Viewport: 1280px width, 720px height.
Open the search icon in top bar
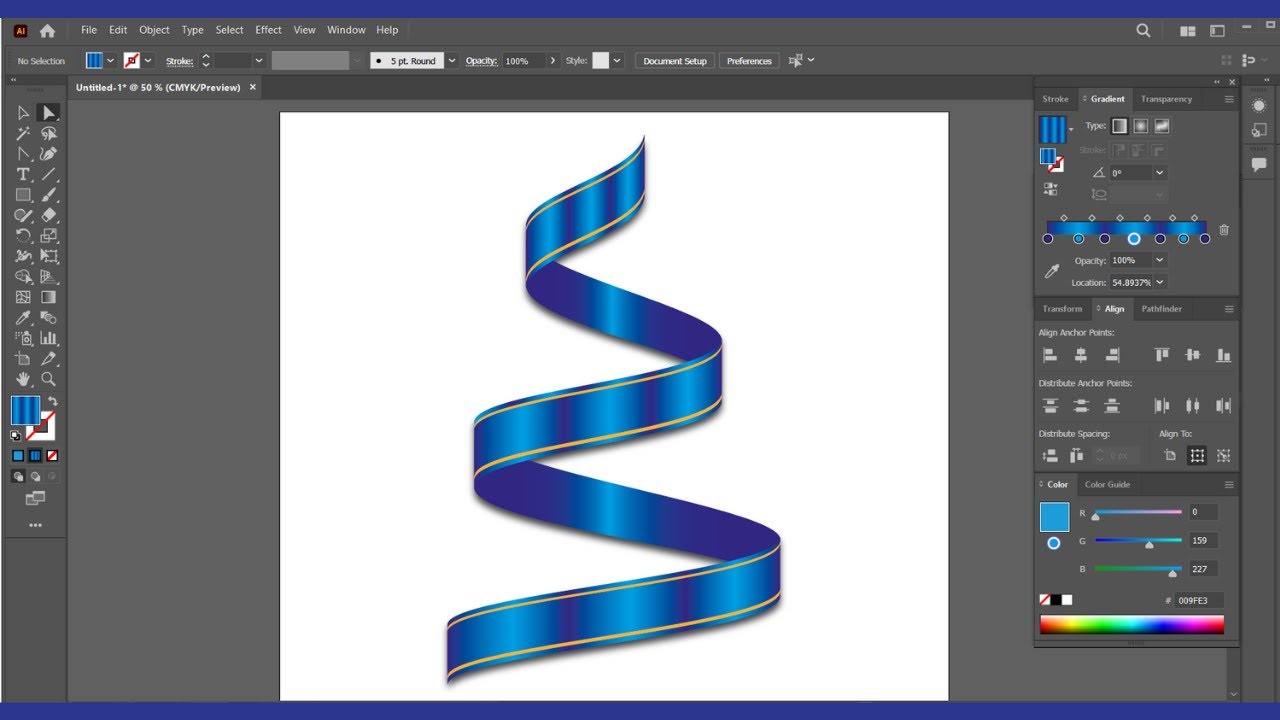[x=1143, y=31]
